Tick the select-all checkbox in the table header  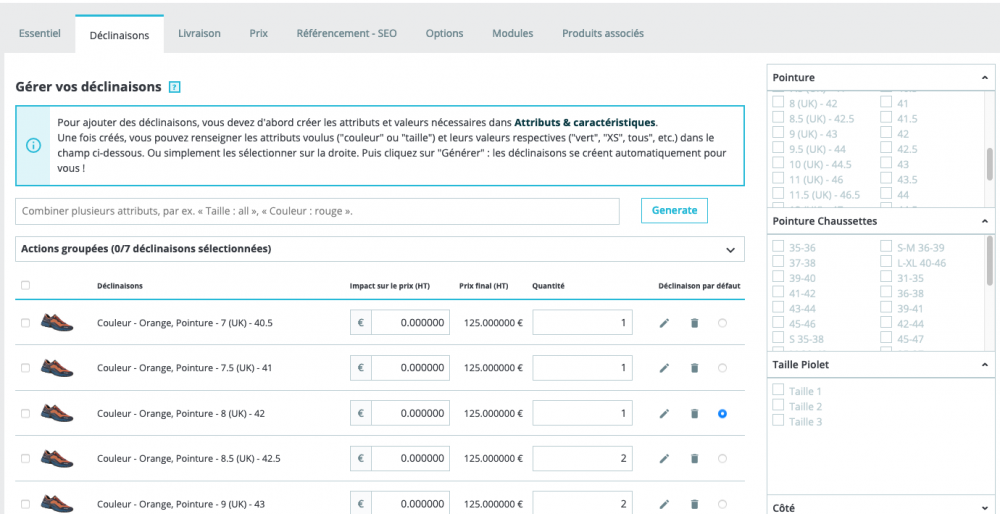(26, 286)
